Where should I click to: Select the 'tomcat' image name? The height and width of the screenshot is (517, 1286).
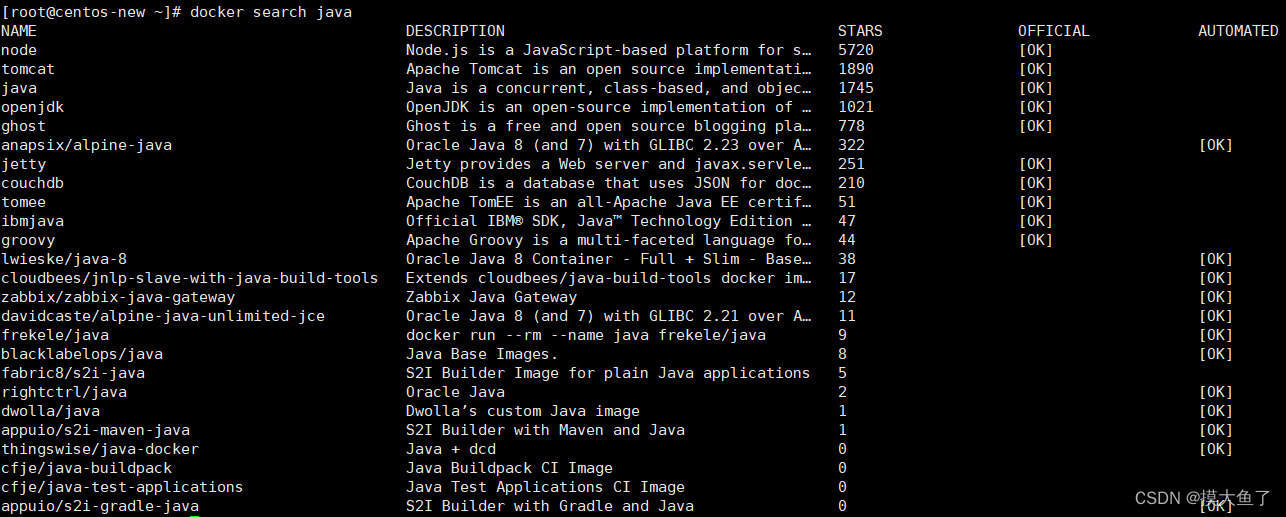click(28, 69)
